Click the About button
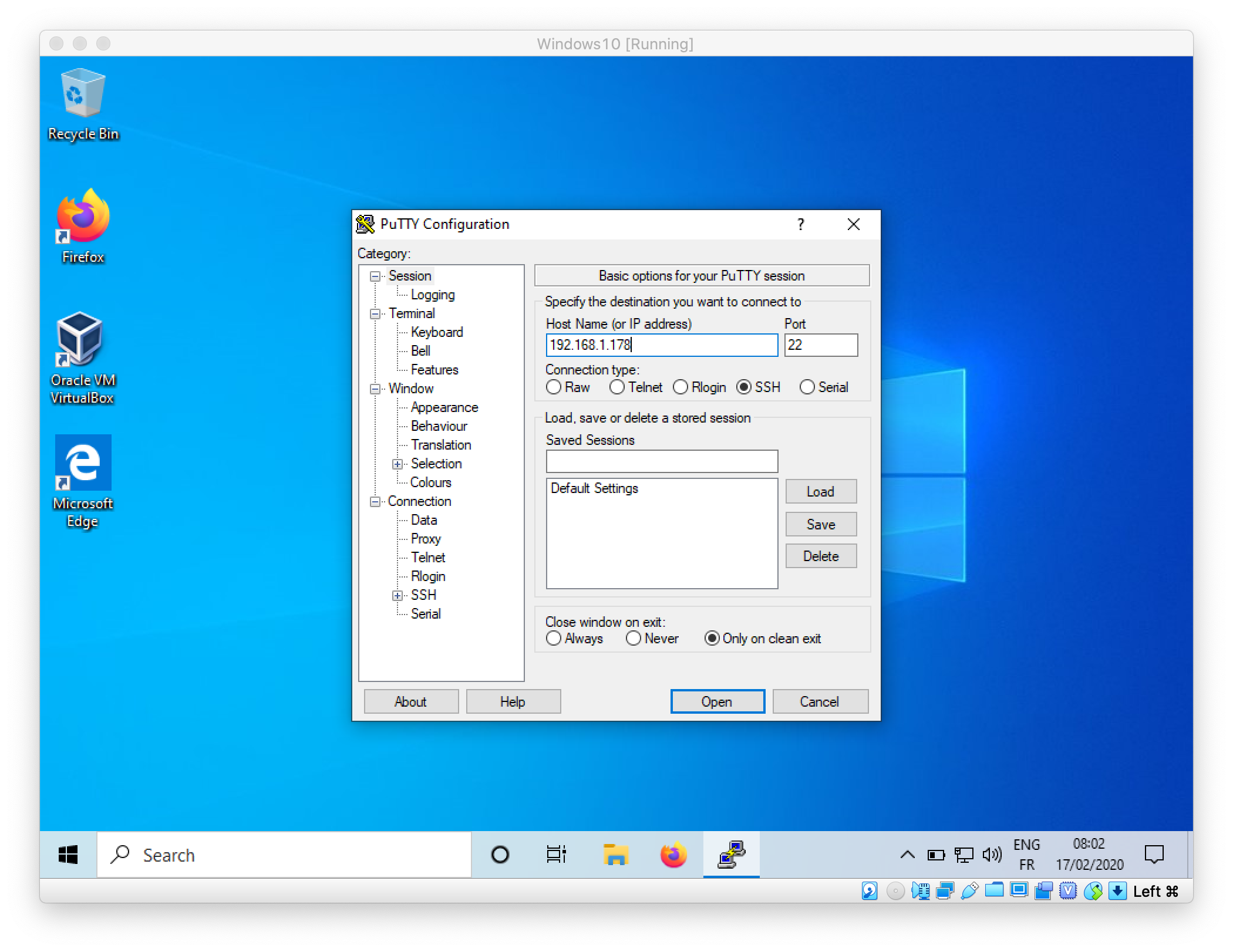 coord(411,702)
